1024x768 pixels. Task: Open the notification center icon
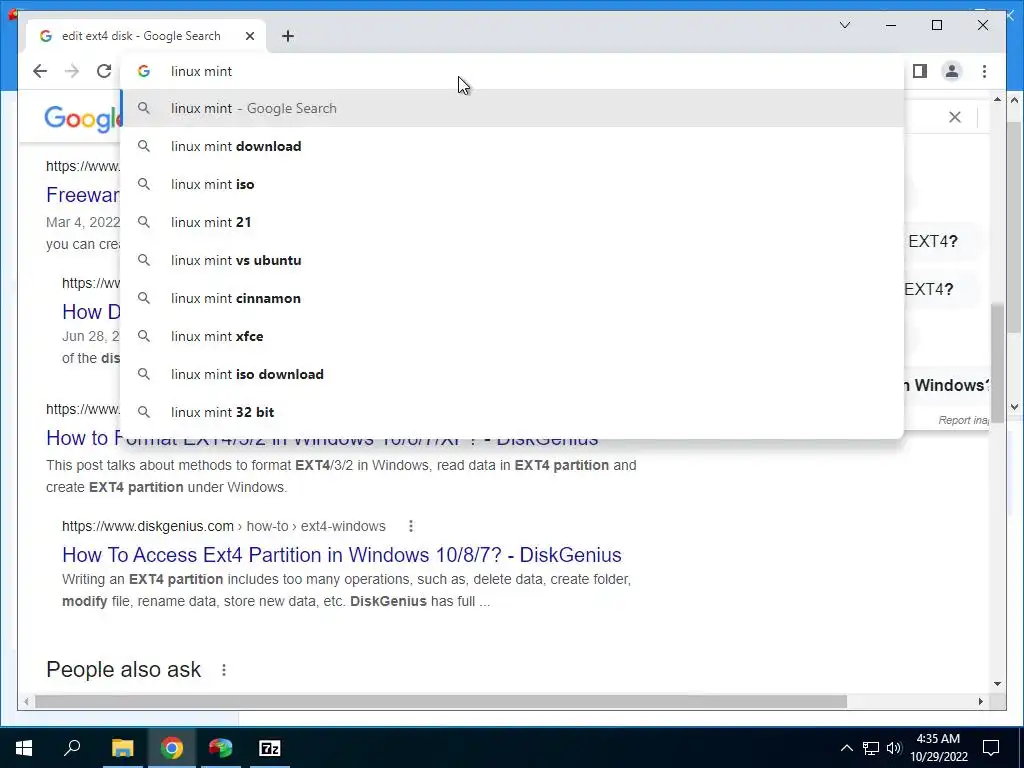[991, 748]
